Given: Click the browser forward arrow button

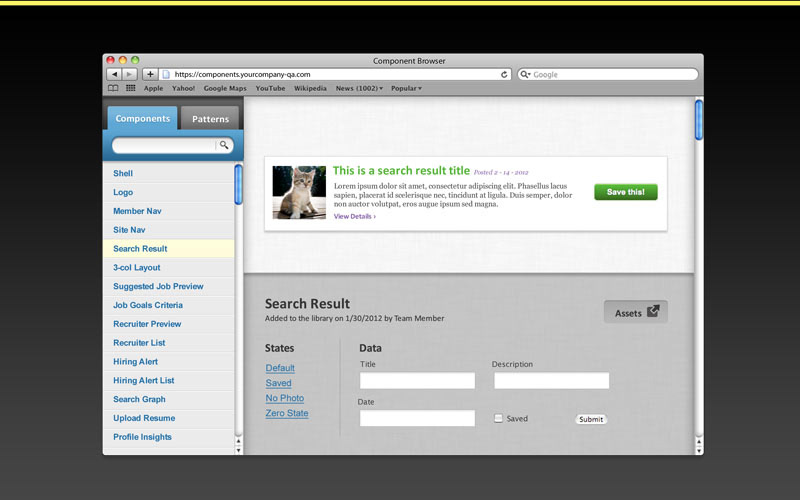Looking at the screenshot, I should tap(130, 74).
